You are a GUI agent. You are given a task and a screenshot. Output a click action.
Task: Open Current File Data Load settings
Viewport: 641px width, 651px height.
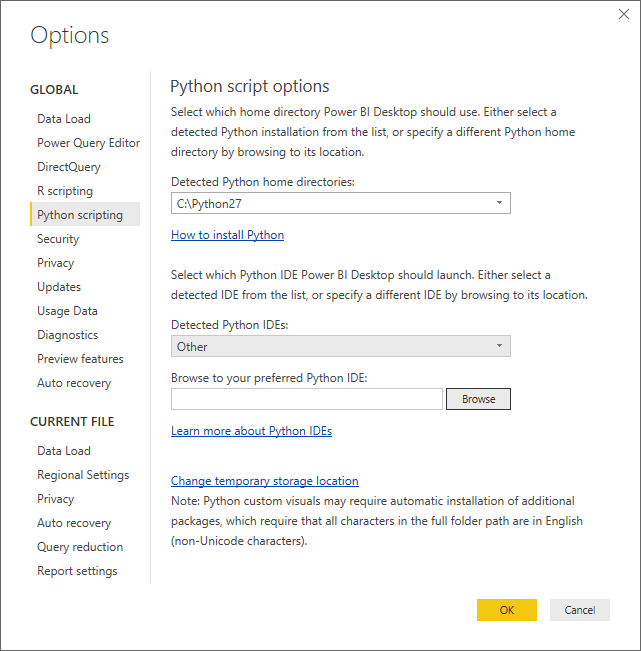coord(64,451)
